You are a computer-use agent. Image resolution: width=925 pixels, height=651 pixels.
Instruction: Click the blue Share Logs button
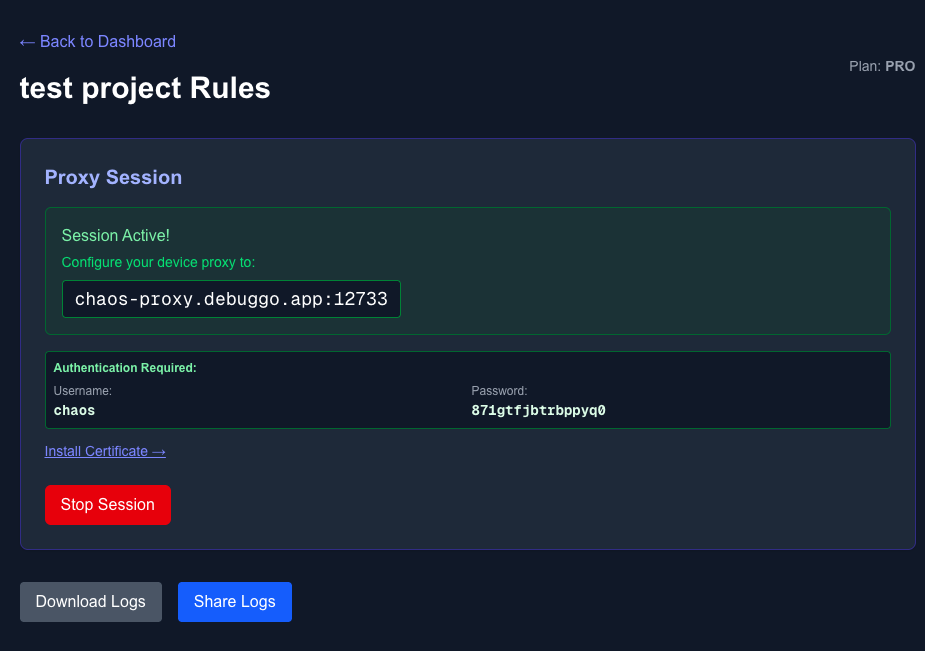pos(234,602)
